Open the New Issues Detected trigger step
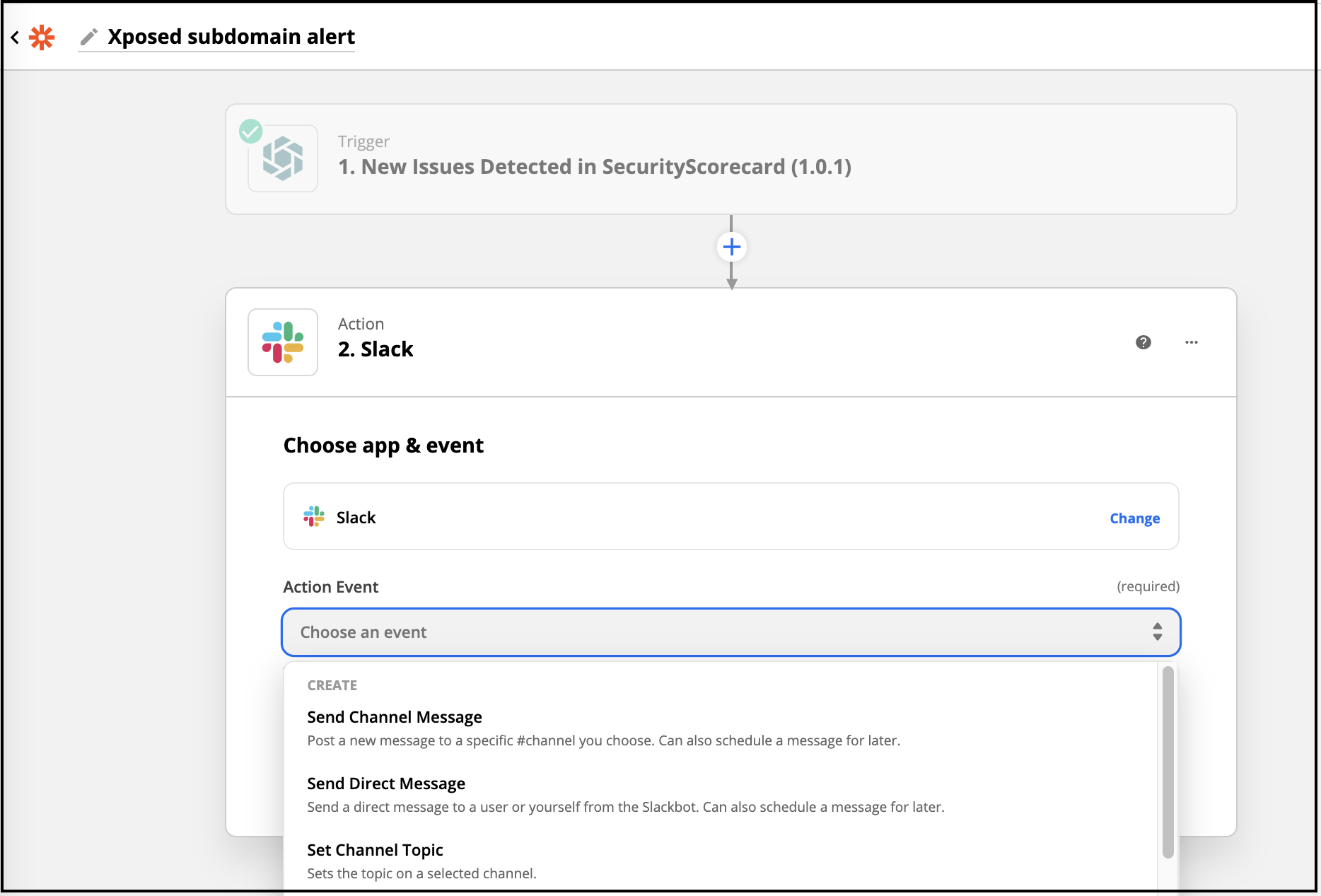The image size is (1321, 896). click(x=731, y=159)
